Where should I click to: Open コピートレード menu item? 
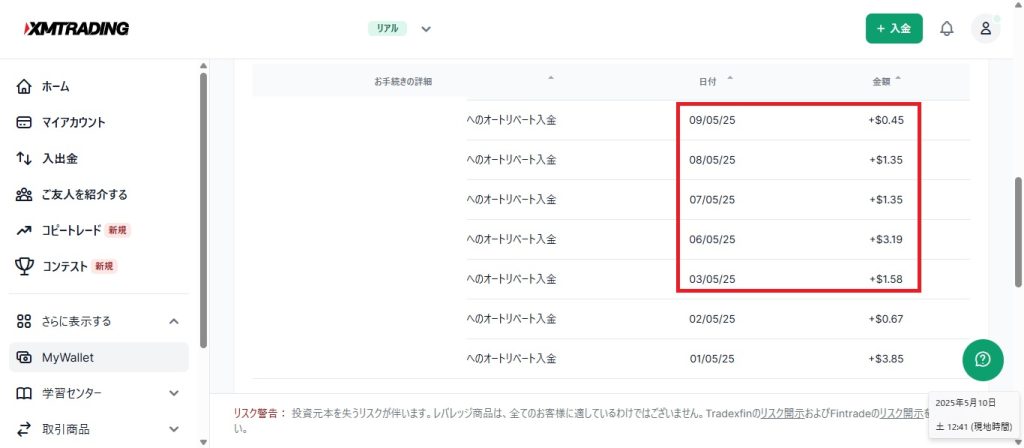tap(71, 230)
